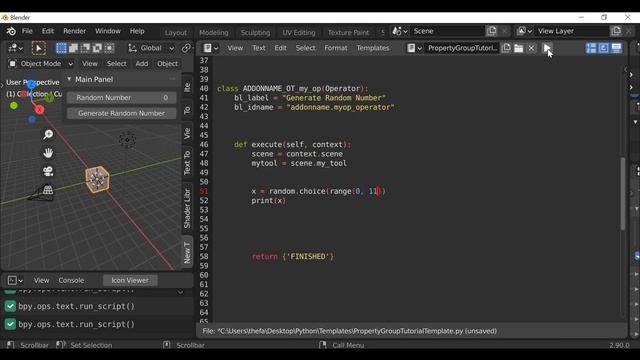Open info editor type dropdown
Viewport: 640px width, 360px height.
(16, 280)
